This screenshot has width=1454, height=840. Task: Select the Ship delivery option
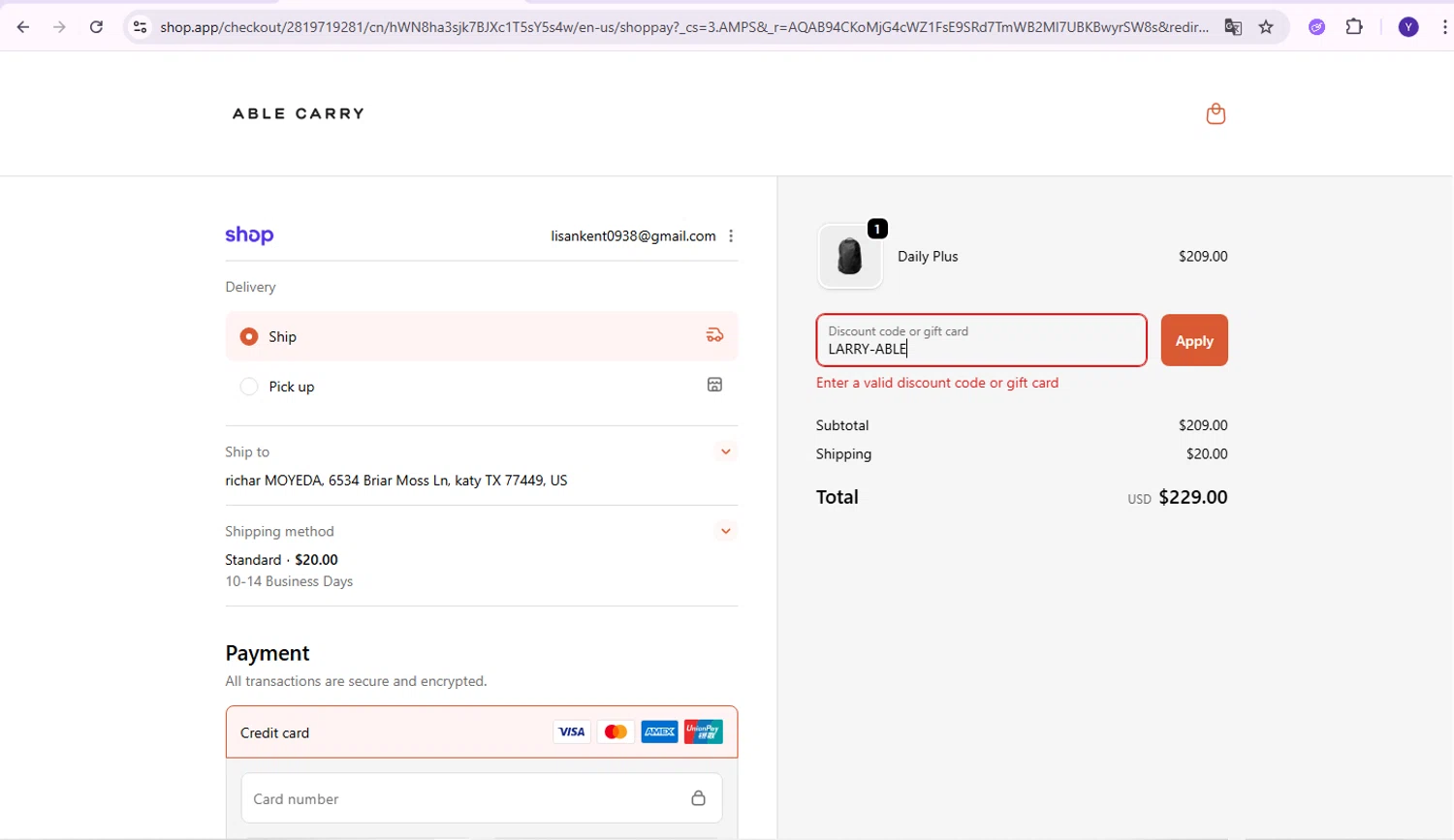pyautogui.click(x=482, y=336)
